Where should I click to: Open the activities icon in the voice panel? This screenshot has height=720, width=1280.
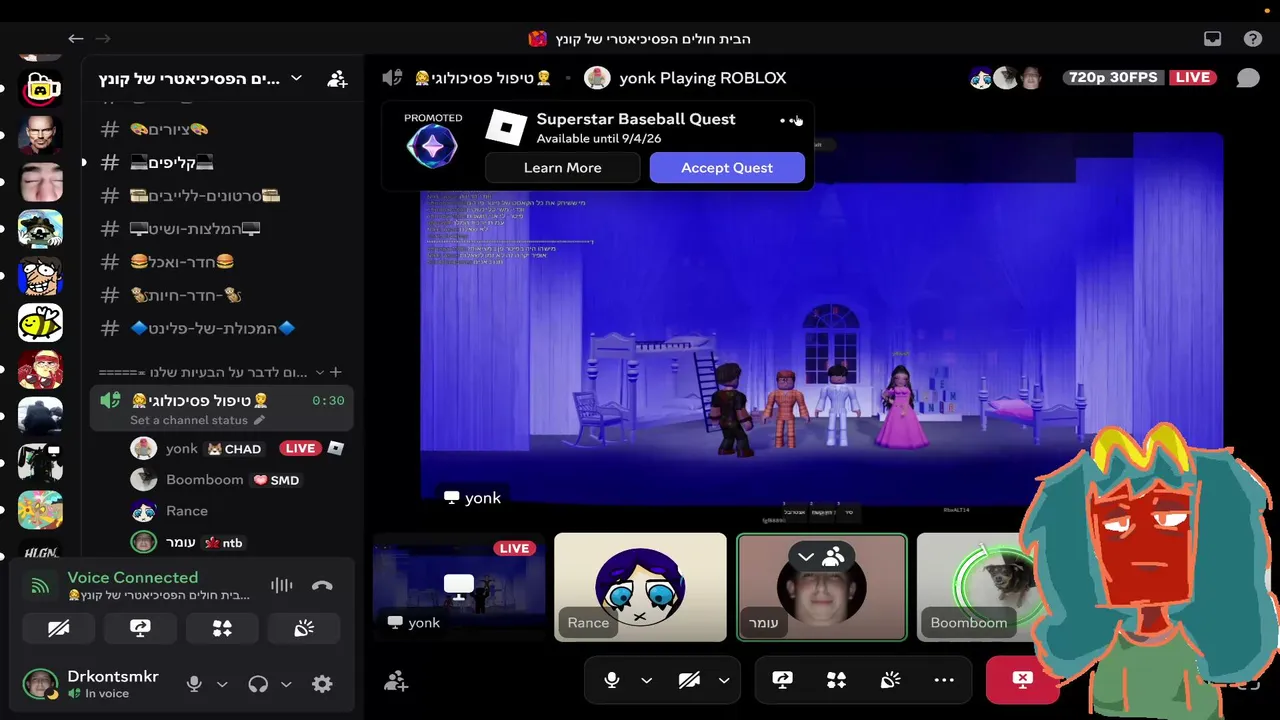coord(222,628)
